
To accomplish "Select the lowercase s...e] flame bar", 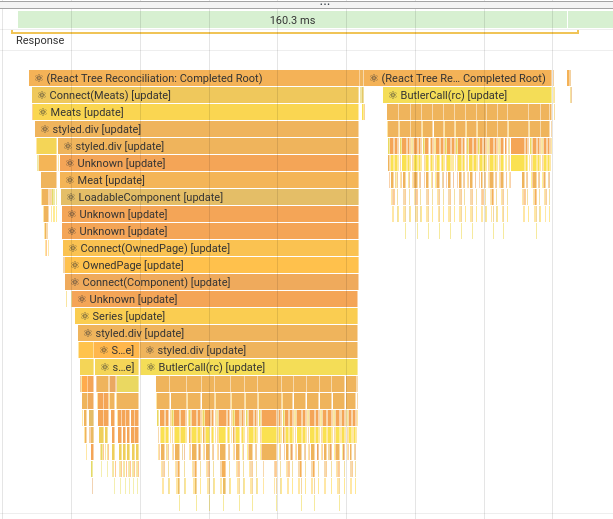I will (117, 367).
